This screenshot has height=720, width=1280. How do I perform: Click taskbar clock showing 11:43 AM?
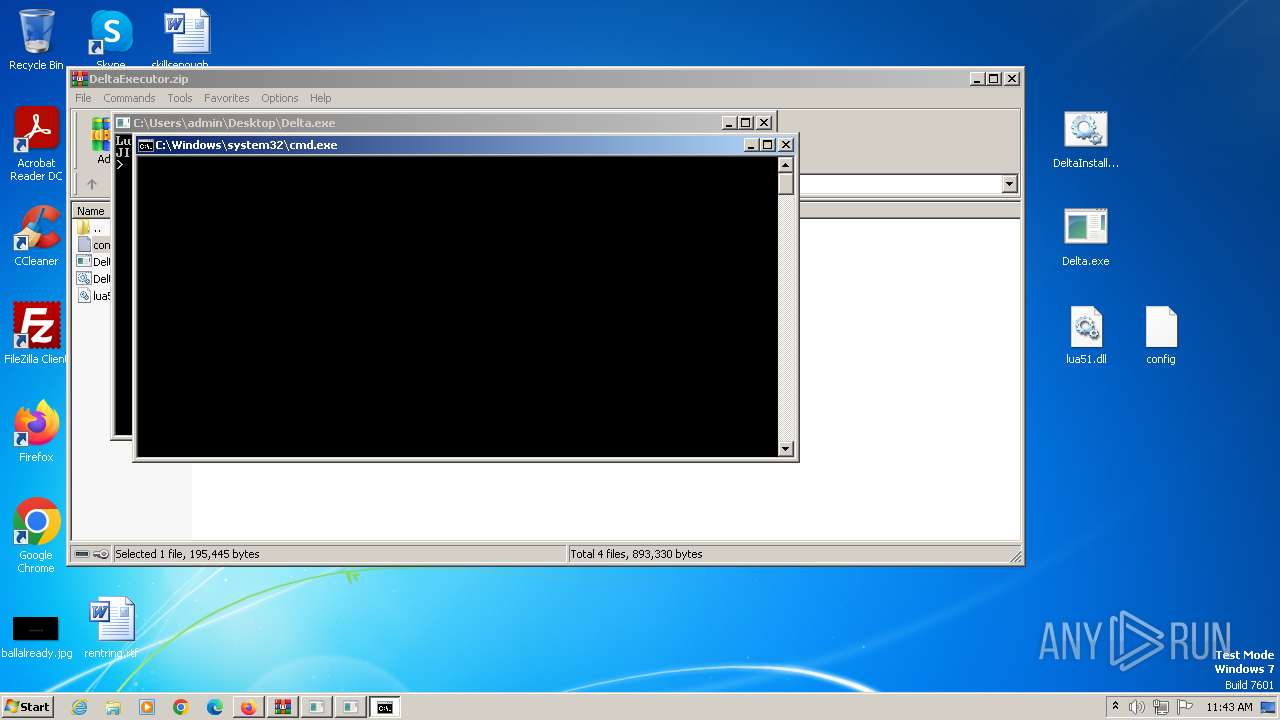pos(1229,707)
